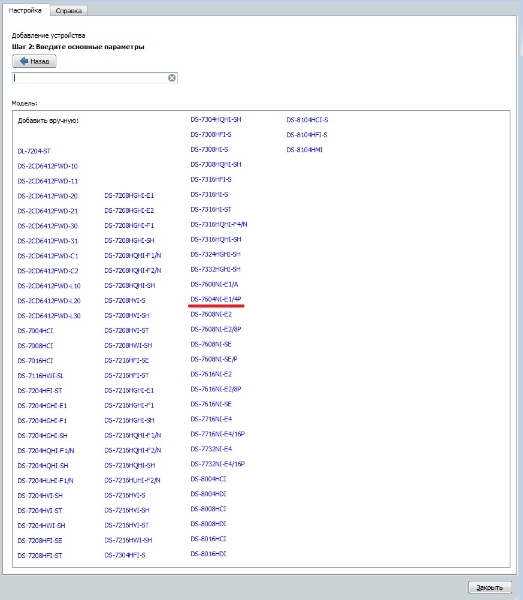Pick DS-7204HGHI-E1 model

point(42,406)
